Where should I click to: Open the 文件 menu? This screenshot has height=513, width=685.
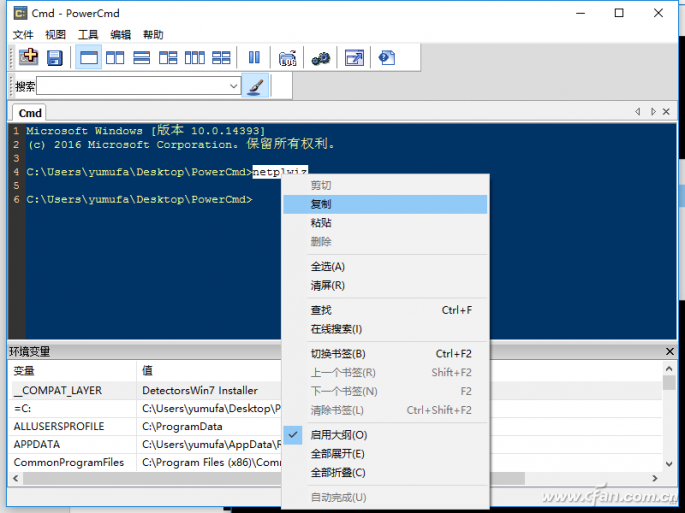23,35
